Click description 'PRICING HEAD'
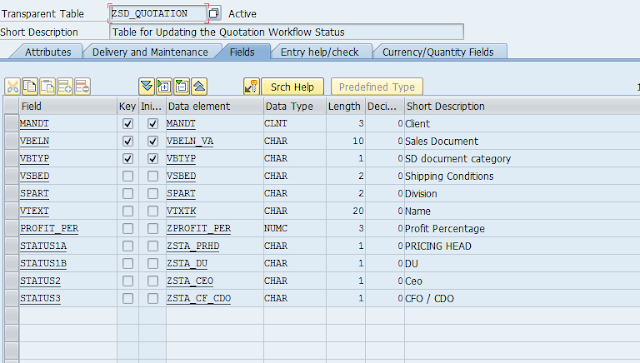 [x=438, y=246]
